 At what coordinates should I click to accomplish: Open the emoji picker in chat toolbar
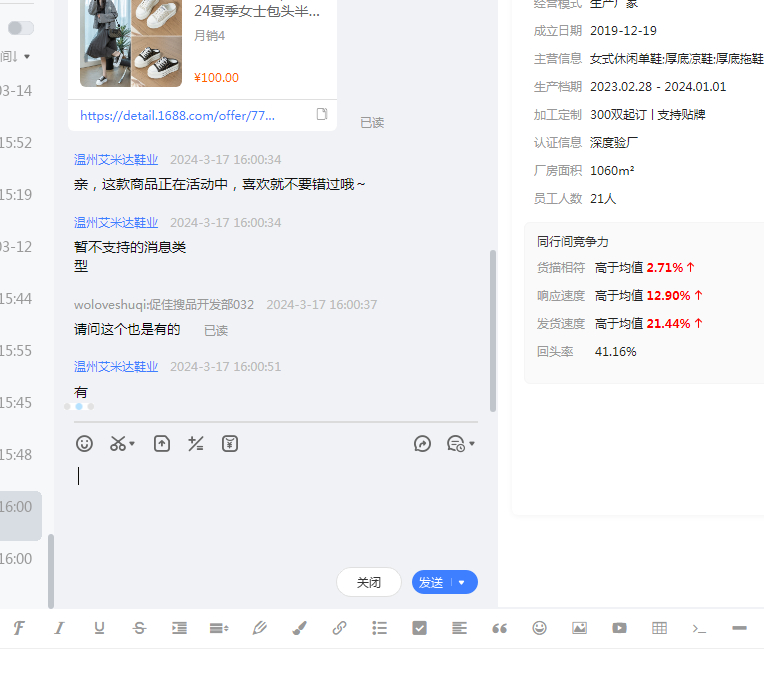click(x=85, y=444)
